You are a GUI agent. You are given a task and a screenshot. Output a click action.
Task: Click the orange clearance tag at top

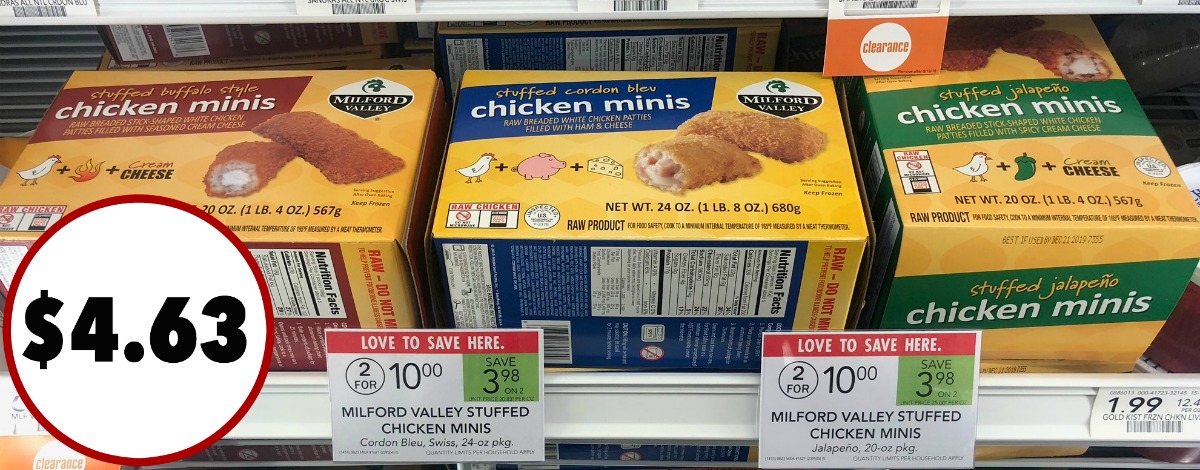886,44
